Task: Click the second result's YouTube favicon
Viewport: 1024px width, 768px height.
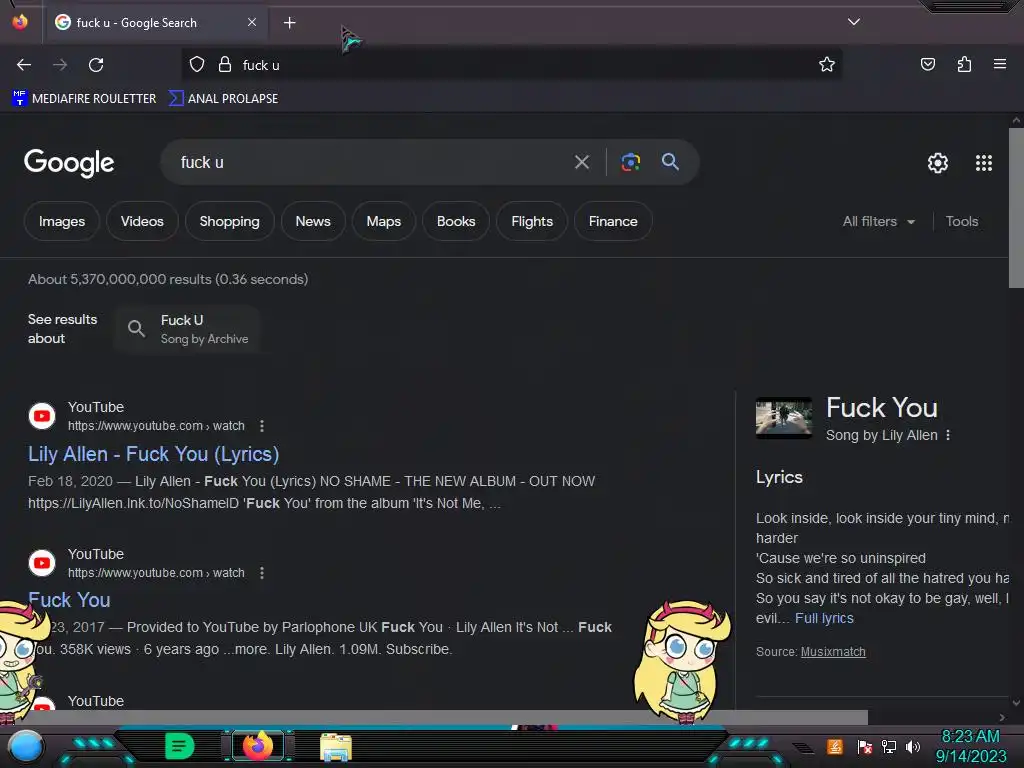Action: tap(42, 563)
